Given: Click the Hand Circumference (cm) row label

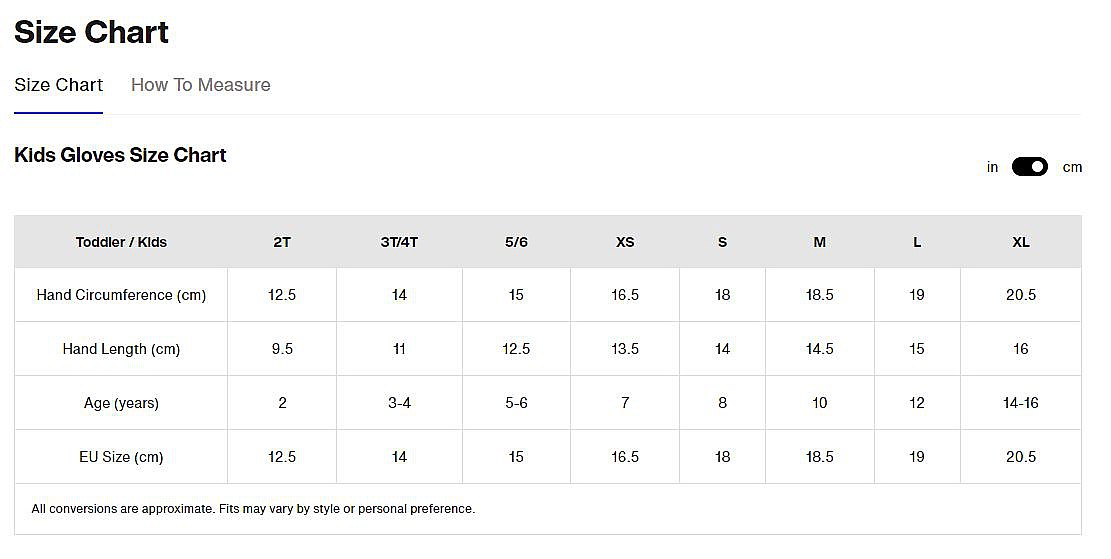Looking at the screenshot, I should tap(121, 295).
